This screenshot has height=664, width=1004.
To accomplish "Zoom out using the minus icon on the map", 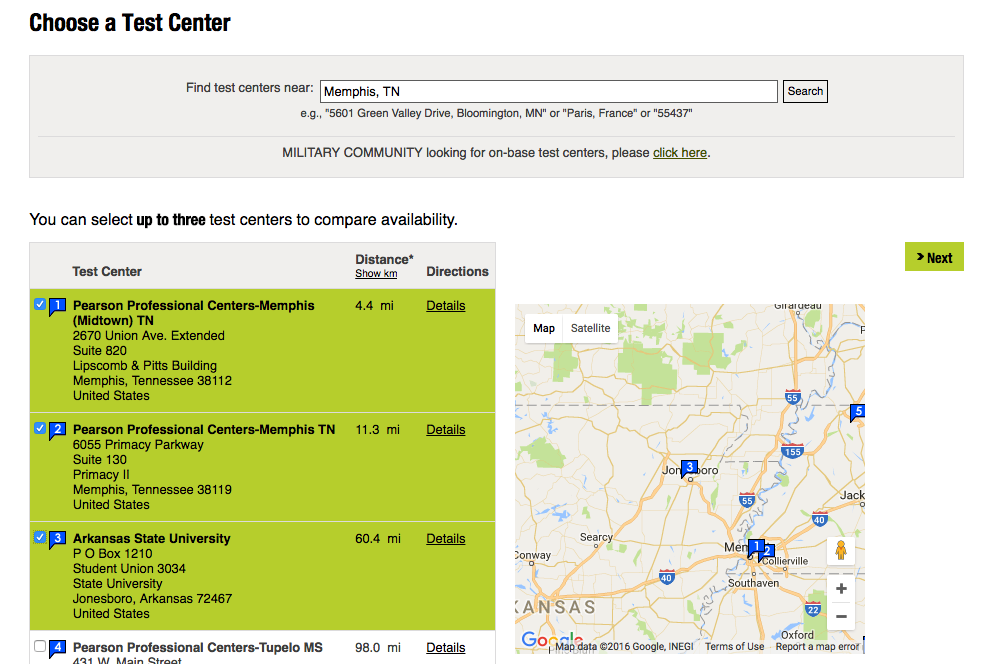I will click(840, 617).
